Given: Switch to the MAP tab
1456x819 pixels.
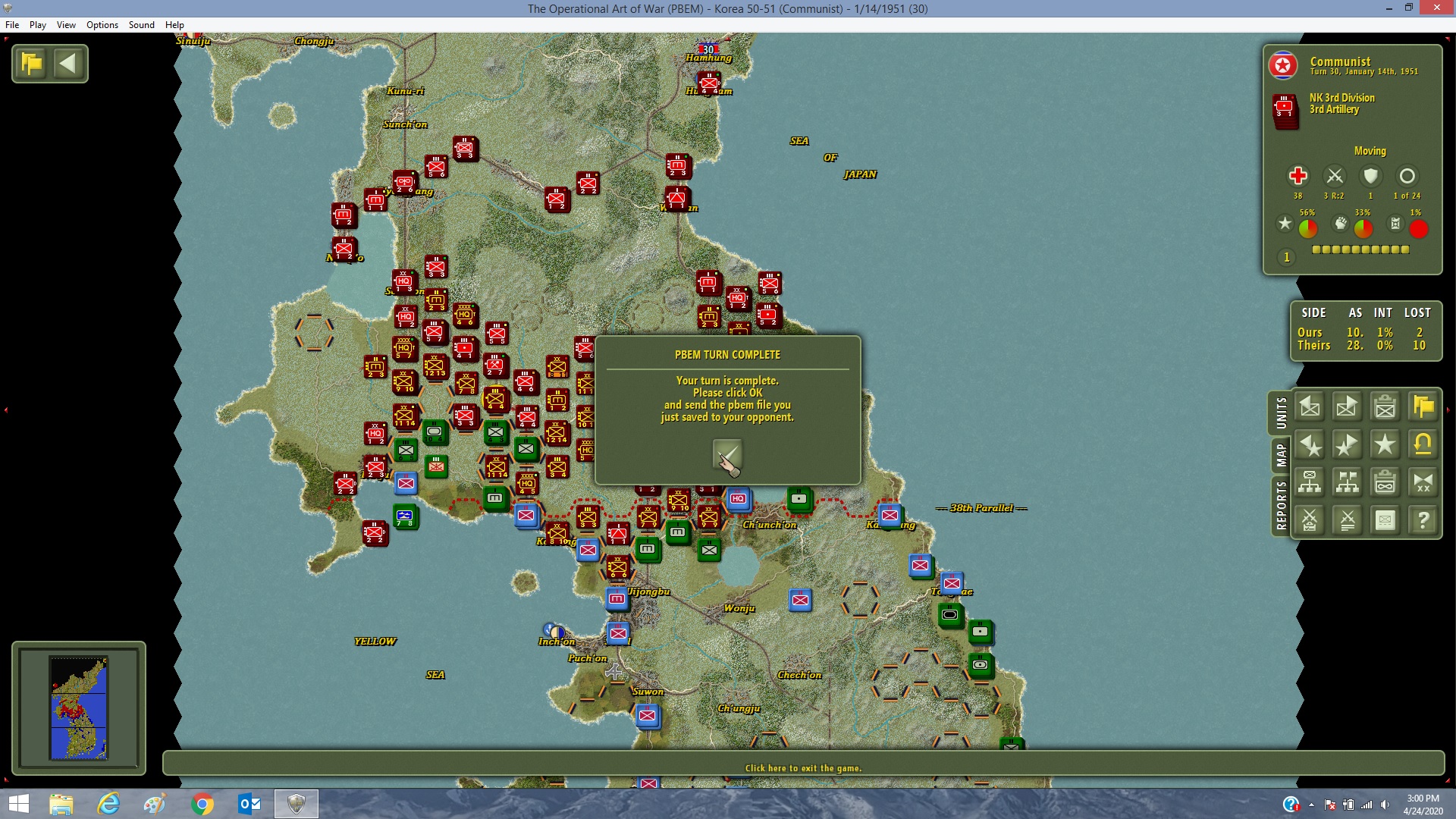Looking at the screenshot, I should [1281, 455].
